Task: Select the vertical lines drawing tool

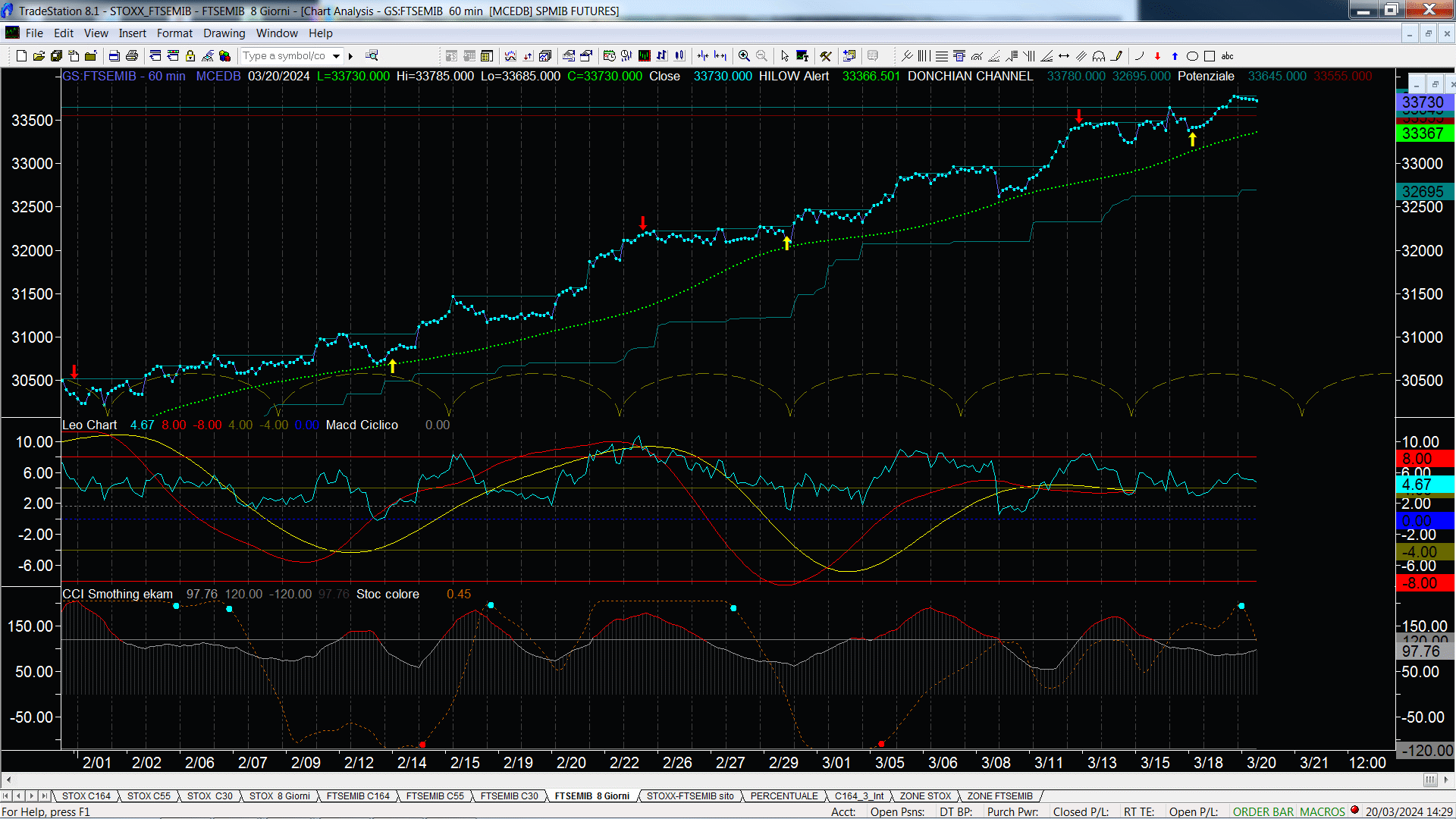Action: click(x=924, y=56)
